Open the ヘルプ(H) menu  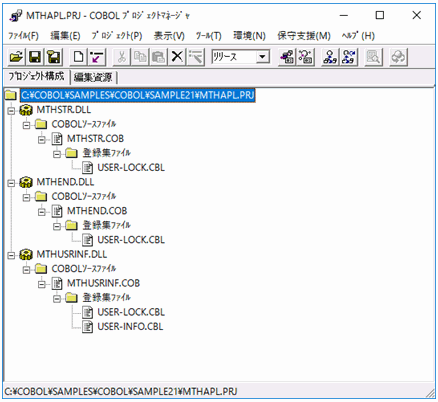[x=358, y=36]
